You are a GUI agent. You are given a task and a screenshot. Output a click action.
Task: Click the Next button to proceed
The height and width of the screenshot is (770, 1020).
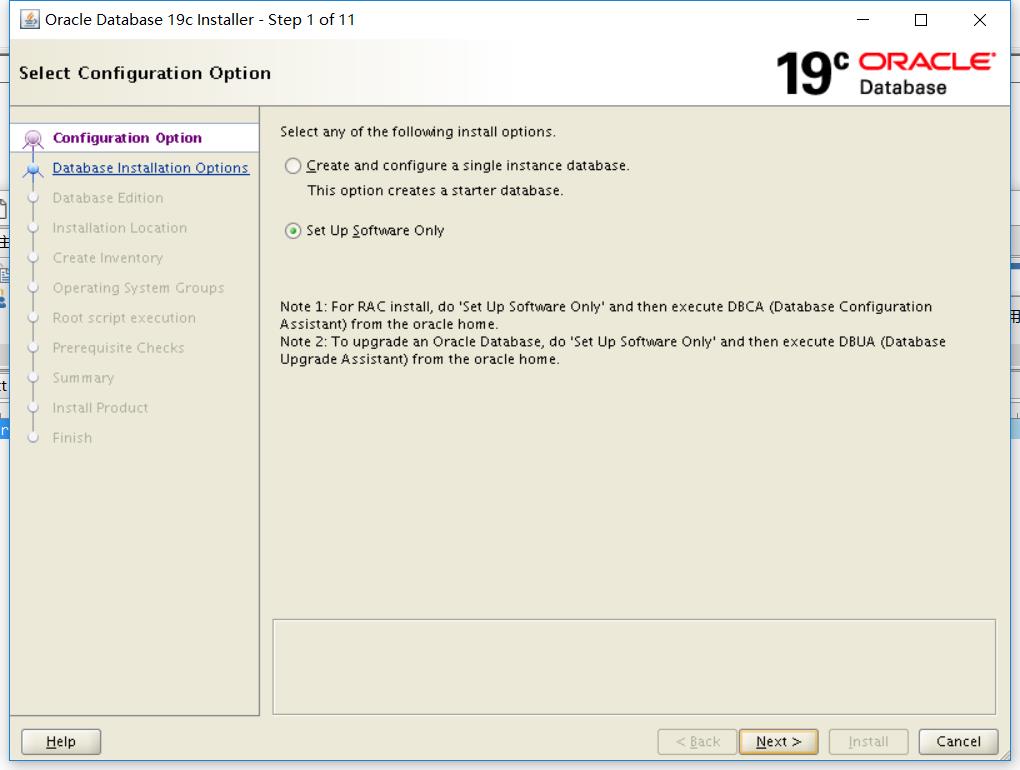pos(779,741)
